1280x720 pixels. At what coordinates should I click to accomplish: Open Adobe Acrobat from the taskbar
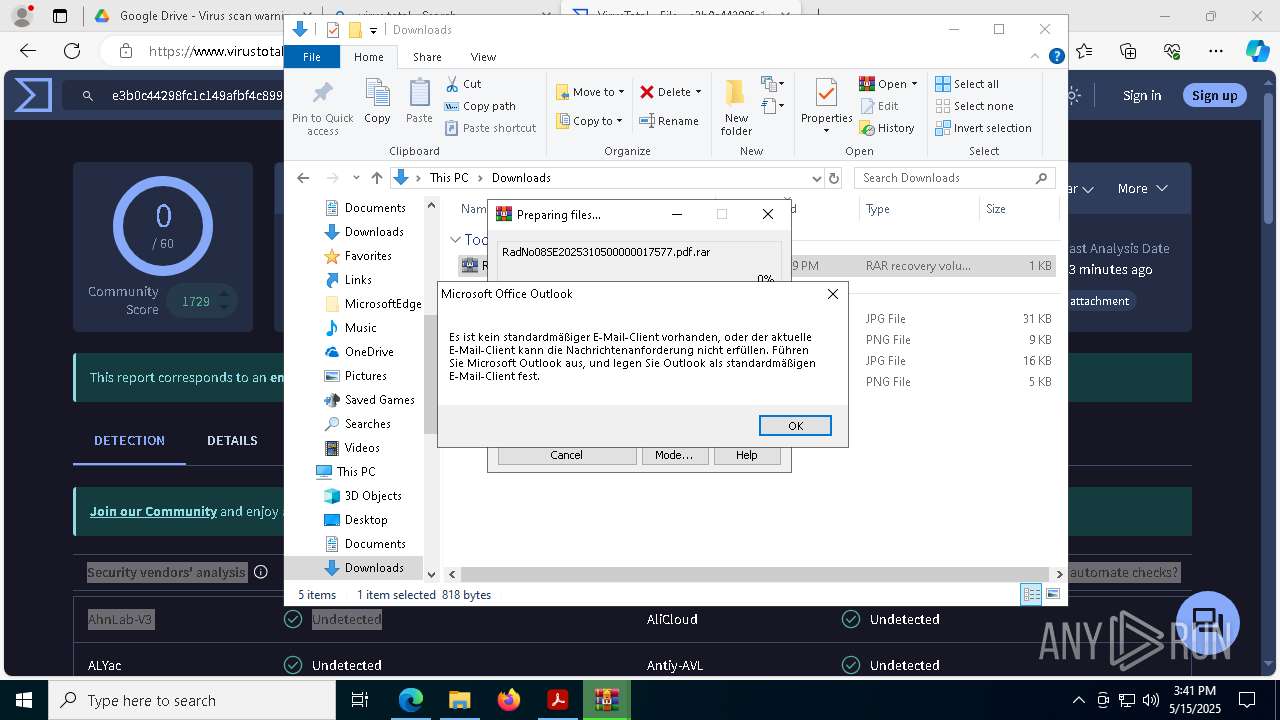557,700
